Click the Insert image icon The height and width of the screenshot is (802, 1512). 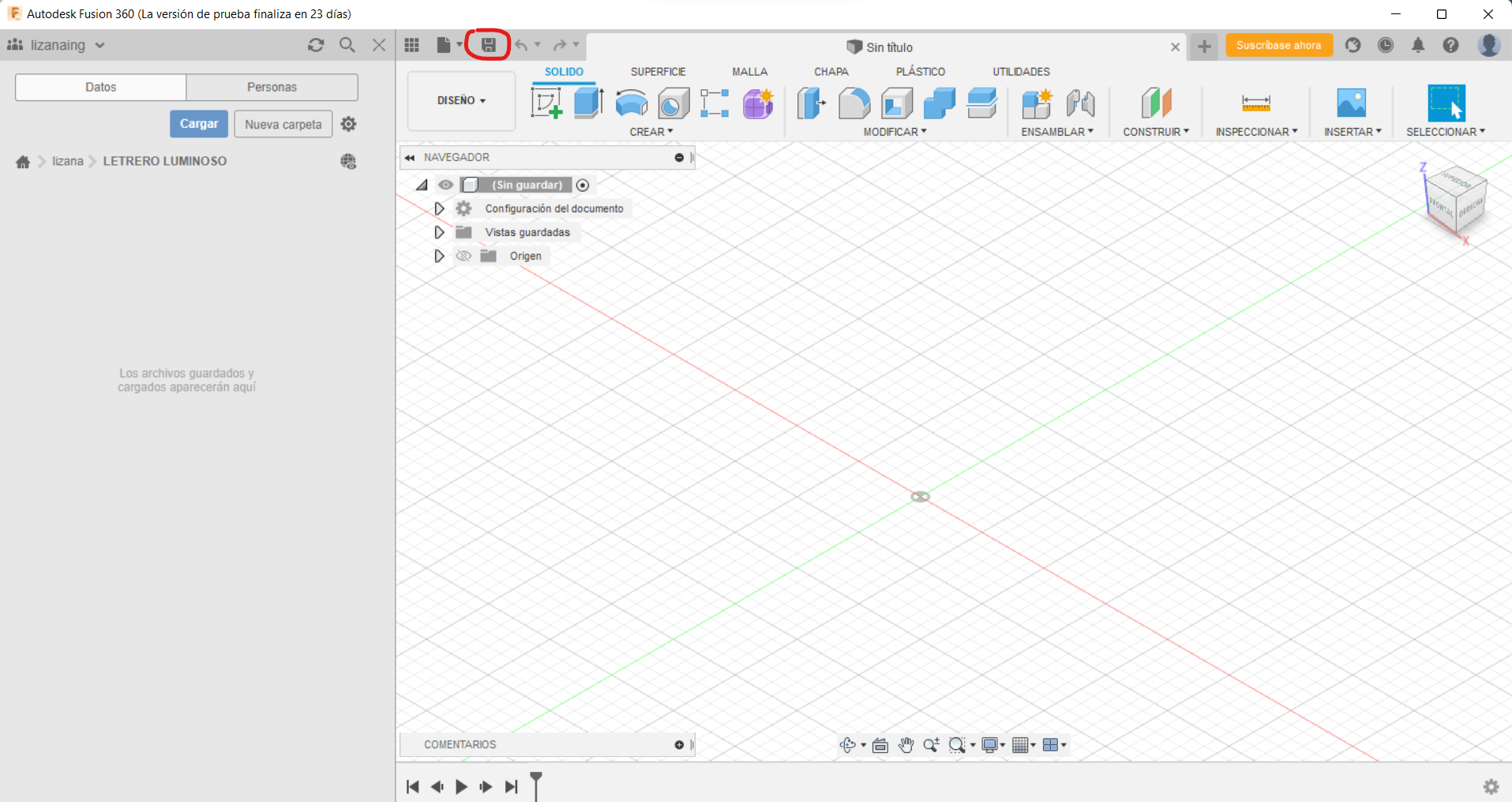(x=1352, y=103)
